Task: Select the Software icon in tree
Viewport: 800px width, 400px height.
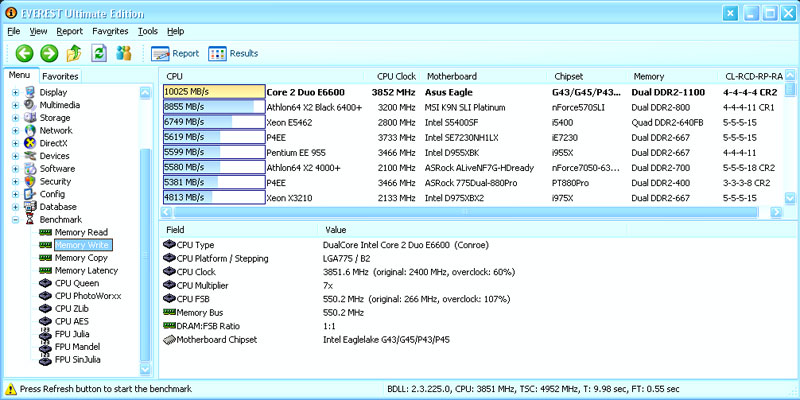Action: click(x=30, y=169)
